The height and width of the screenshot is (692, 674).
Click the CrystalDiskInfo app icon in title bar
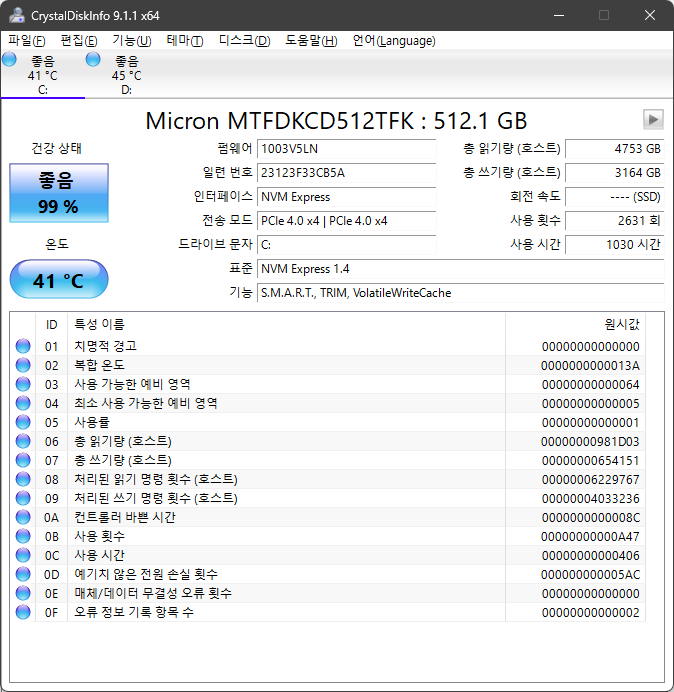[17, 15]
